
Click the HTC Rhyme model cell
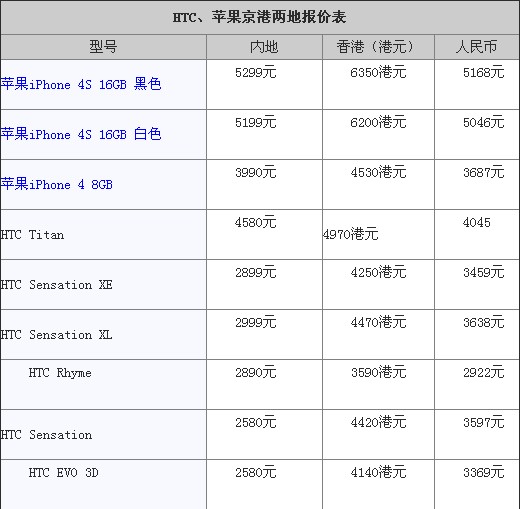(103, 384)
